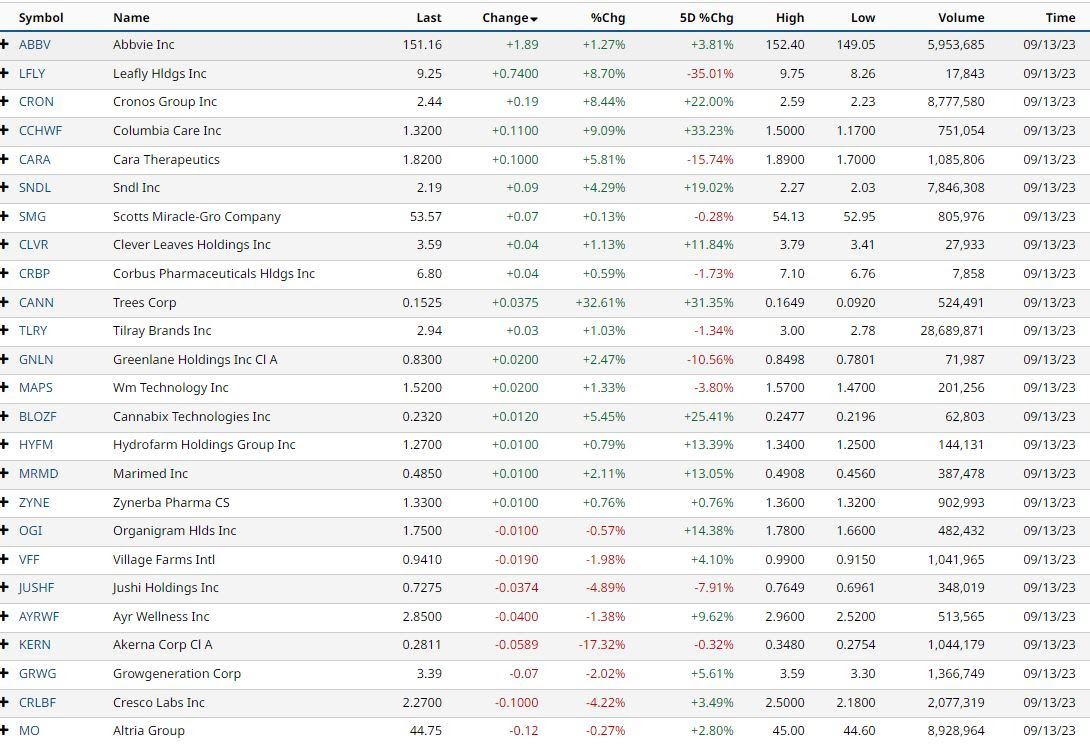Click the plus icon beside ZYNE
1090x746 pixels.
pyautogui.click(x=4, y=502)
